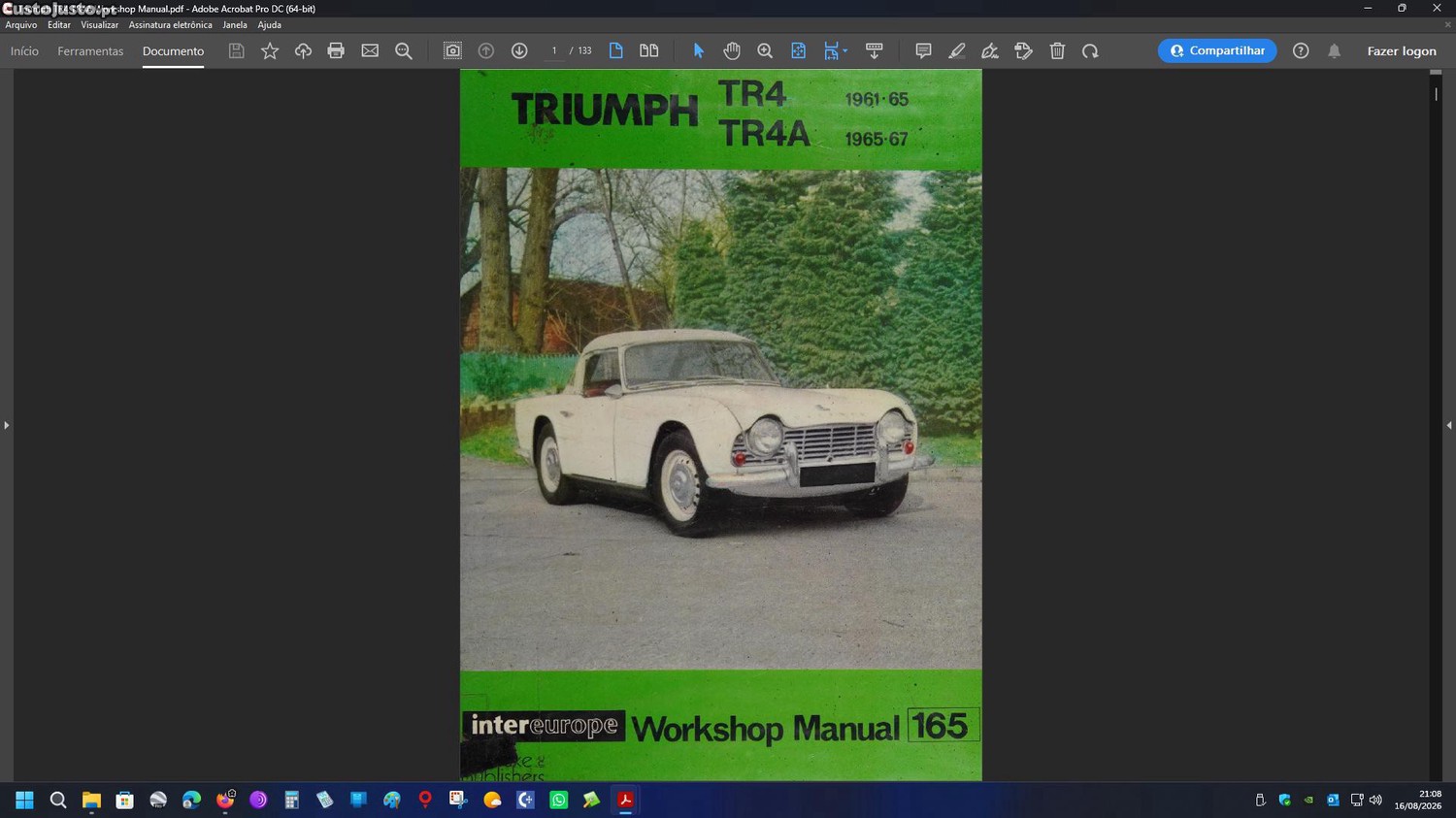Image resolution: width=1456 pixels, height=818 pixels.
Task: Open the clock and date panel
Action: point(1418,800)
